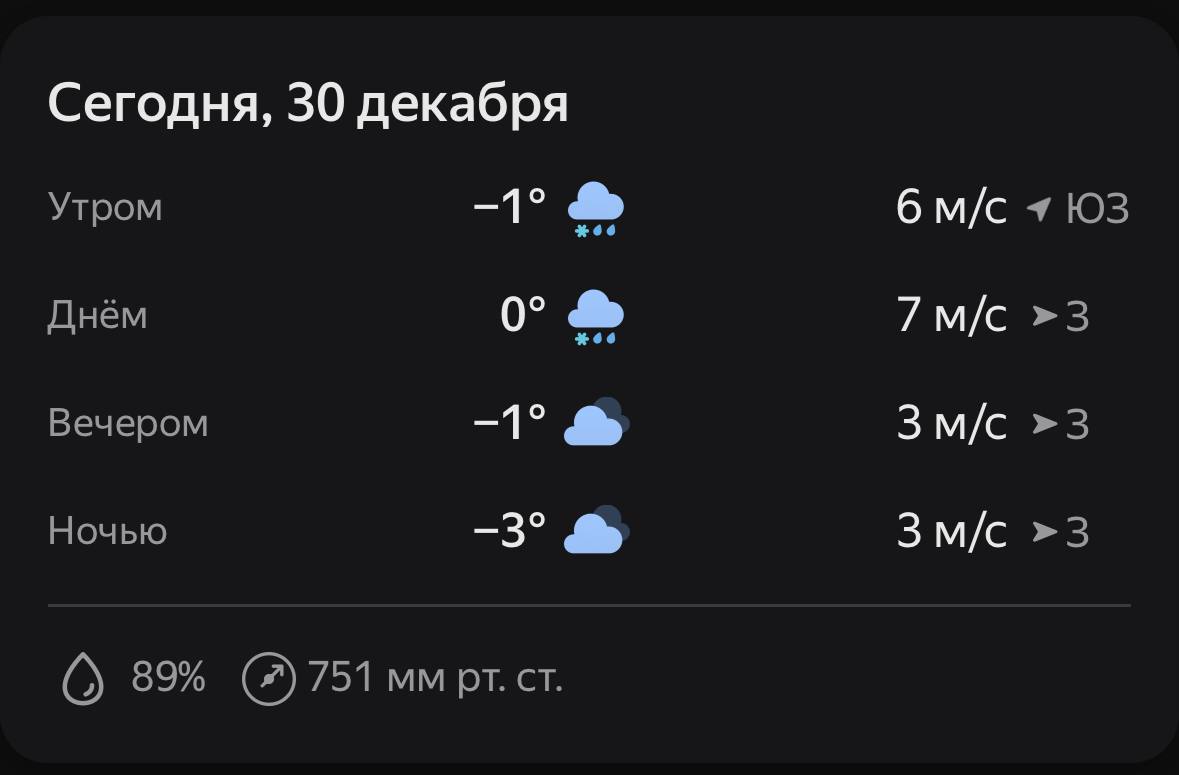Click the evening west wind arrow
Image resolution: width=1179 pixels, height=775 pixels.
click(x=1045, y=424)
